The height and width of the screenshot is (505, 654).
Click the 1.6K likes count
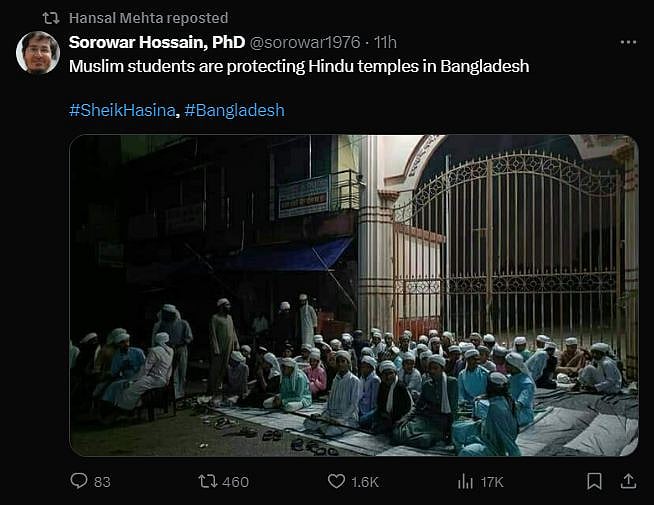(x=365, y=482)
